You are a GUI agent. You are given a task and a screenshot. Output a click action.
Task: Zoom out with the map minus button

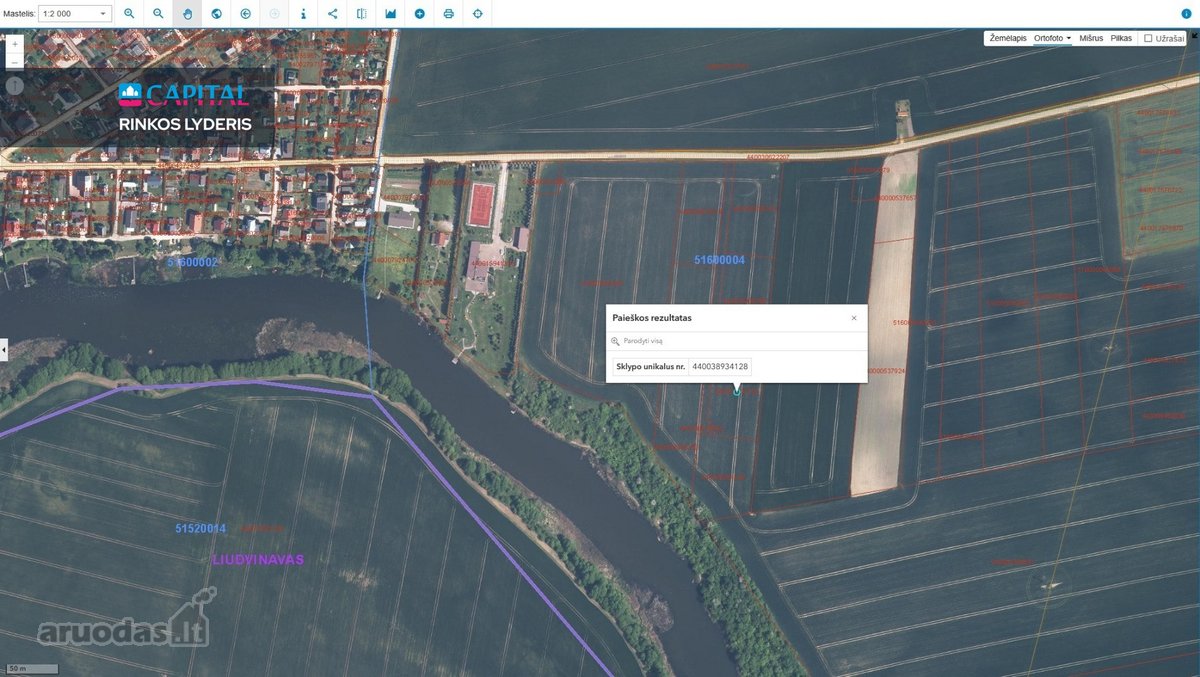[14, 61]
